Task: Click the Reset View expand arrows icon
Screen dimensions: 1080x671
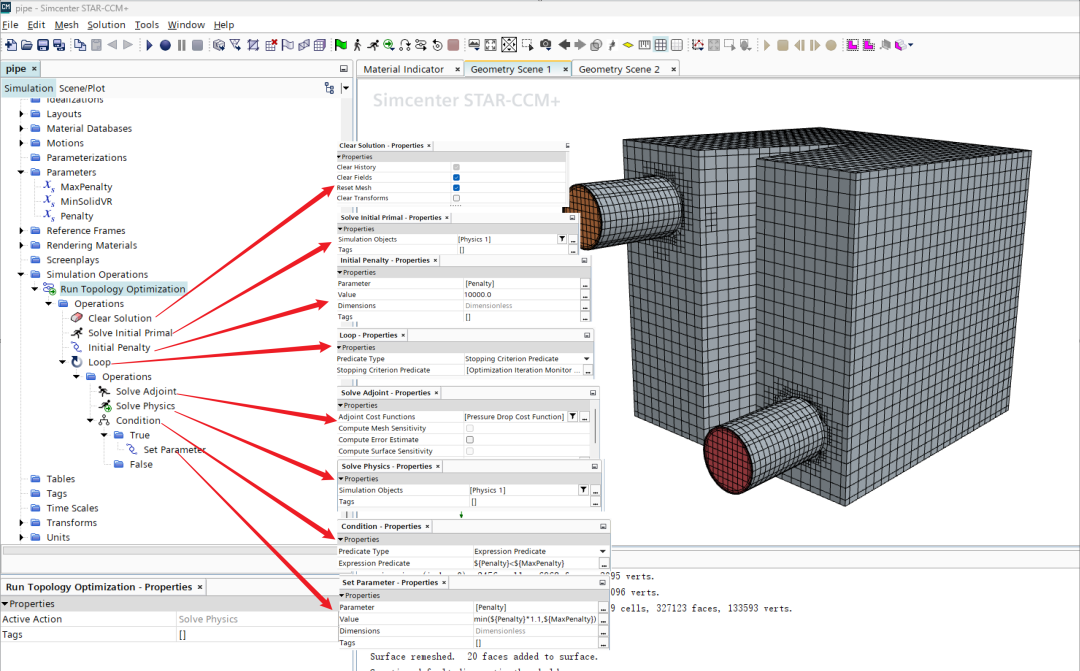Action: point(490,45)
